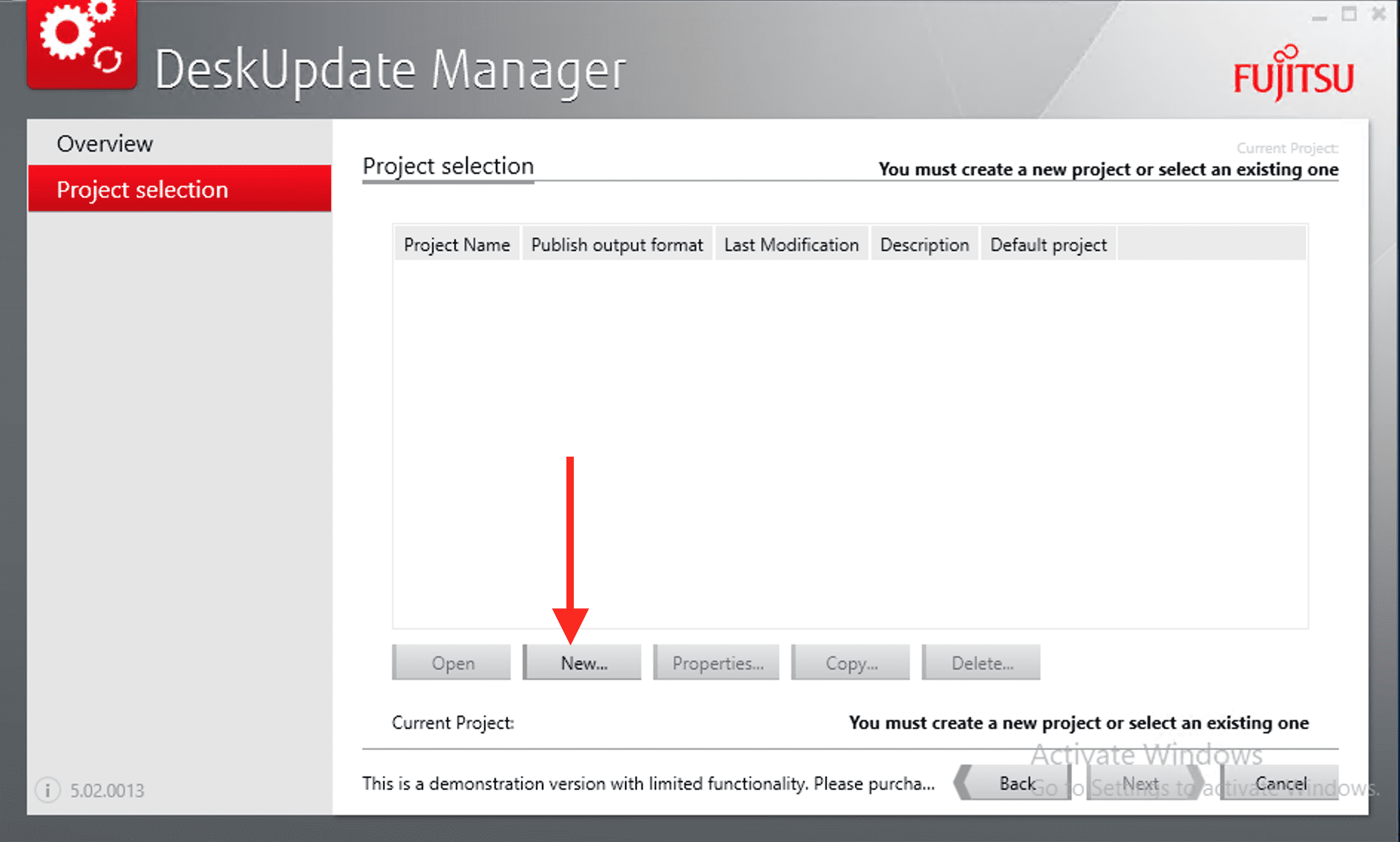Sort by the Project Name column

[457, 245]
